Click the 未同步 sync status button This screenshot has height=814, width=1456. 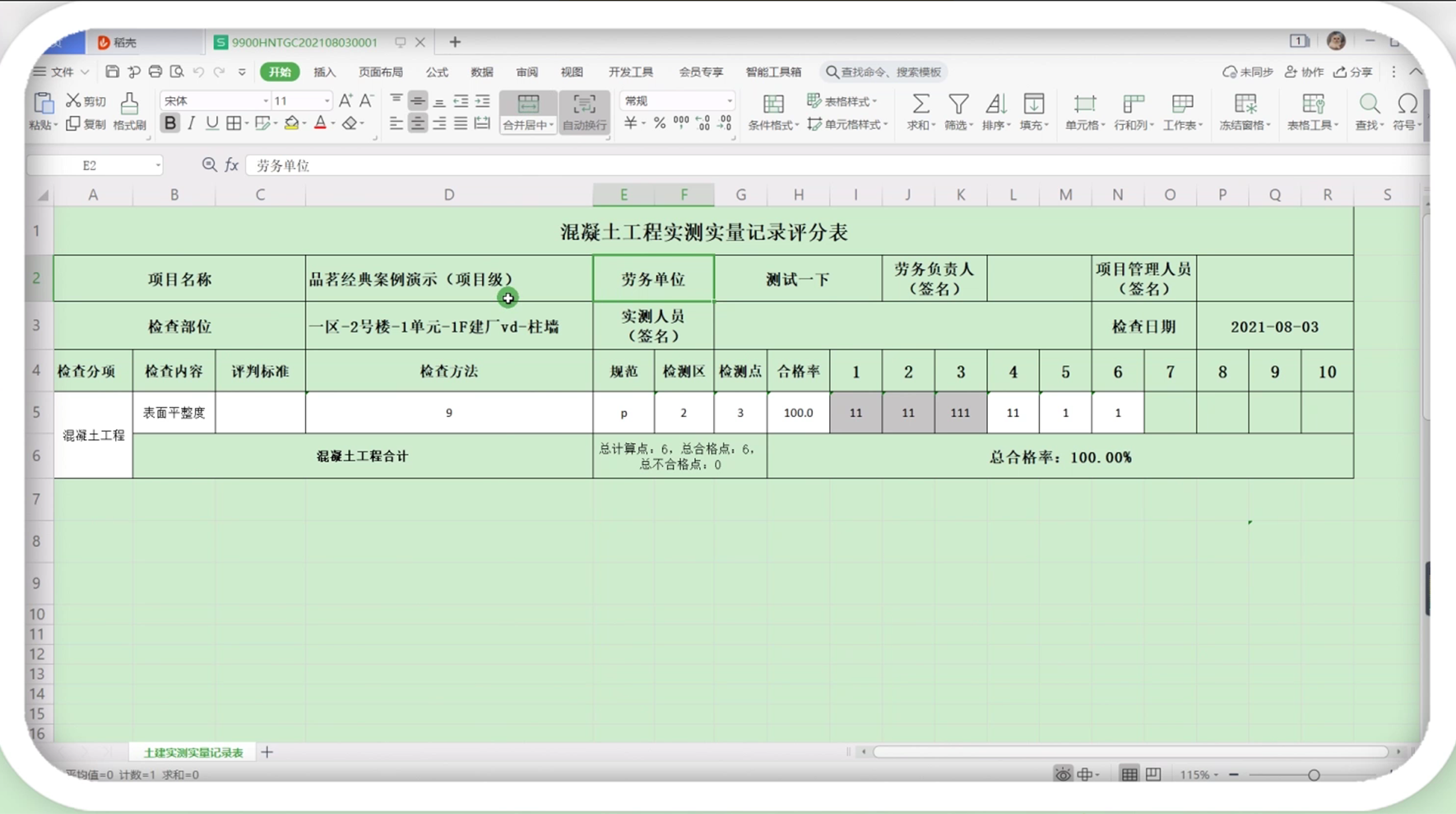[x=1248, y=72]
